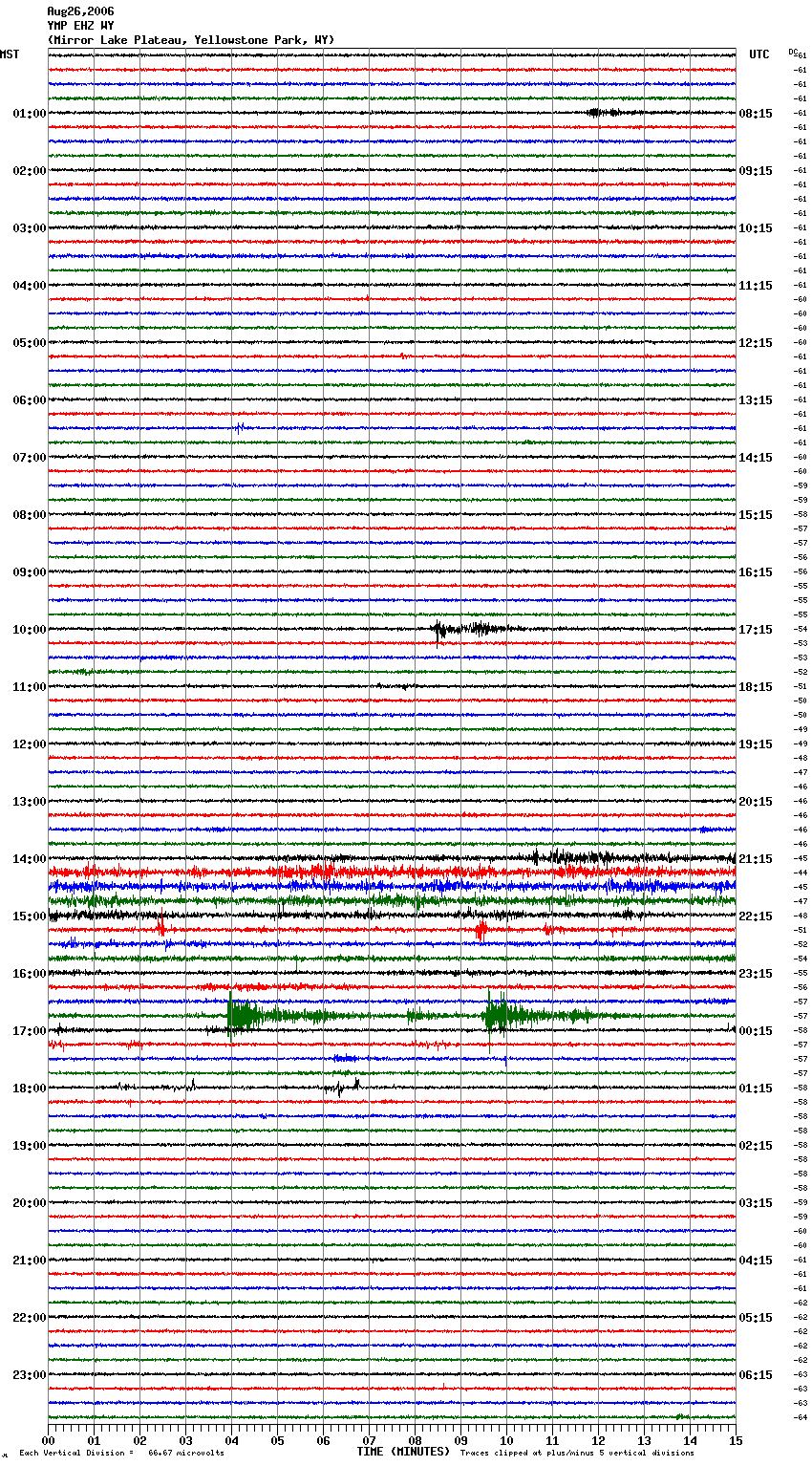Screen dimensions: 812x1466
Task: Click minute tick label 02 on axis
Action: (x=140, y=1440)
